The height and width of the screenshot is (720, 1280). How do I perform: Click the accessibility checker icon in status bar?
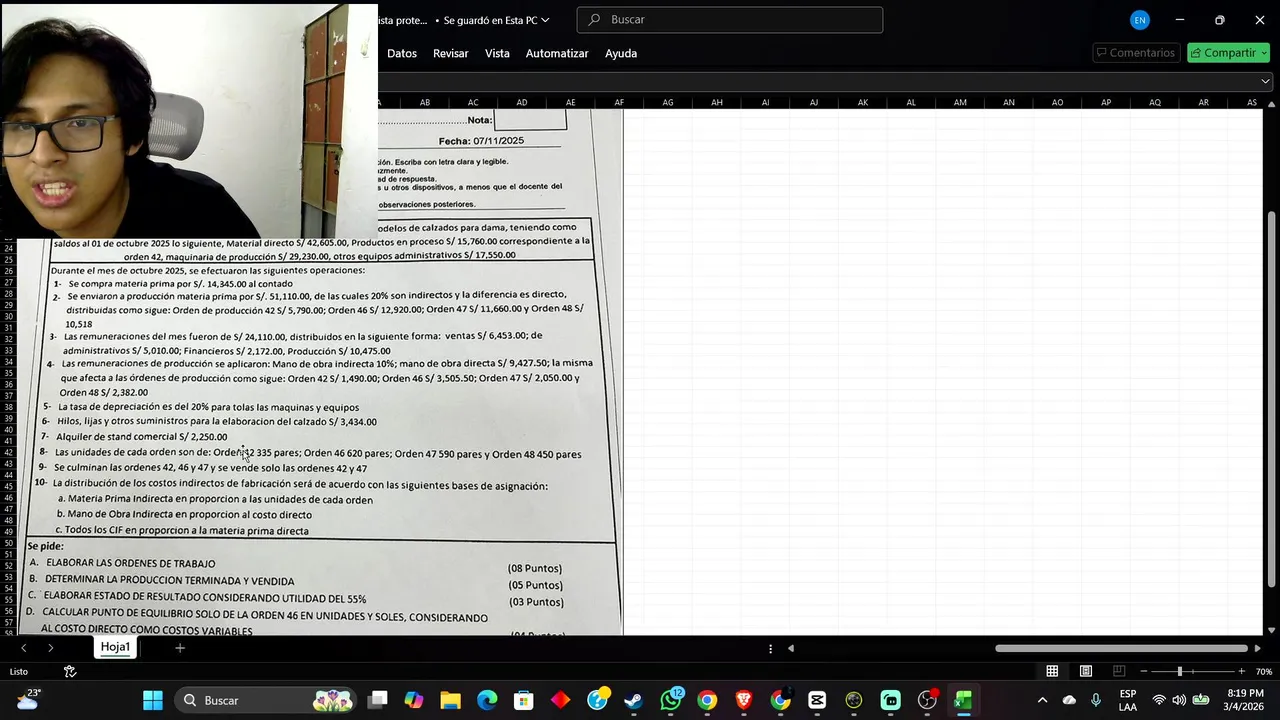(x=70, y=671)
